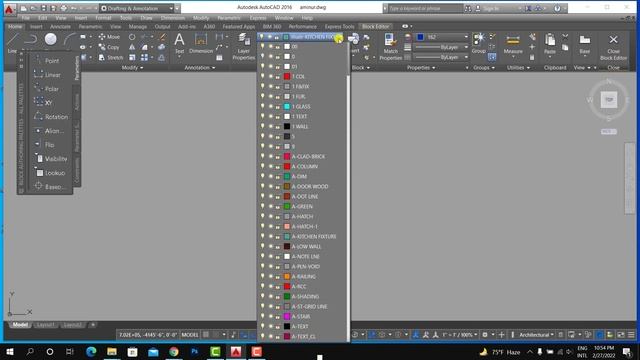640x360 pixels.
Task: Open the Measure tool
Action: tap(513, 44)
